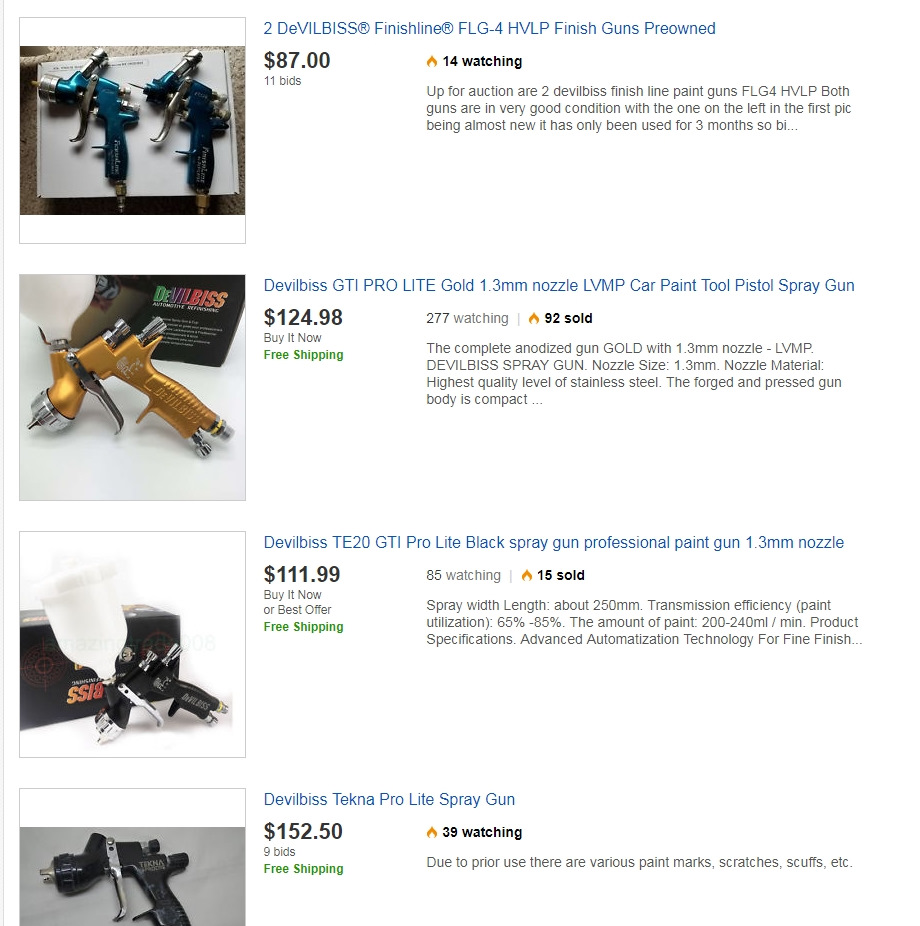Viewport: 920px width, 926px height.
Task: Open the Devilbiss Tekna Pro Lite Spray Gun title
Action: coord(389,799)
